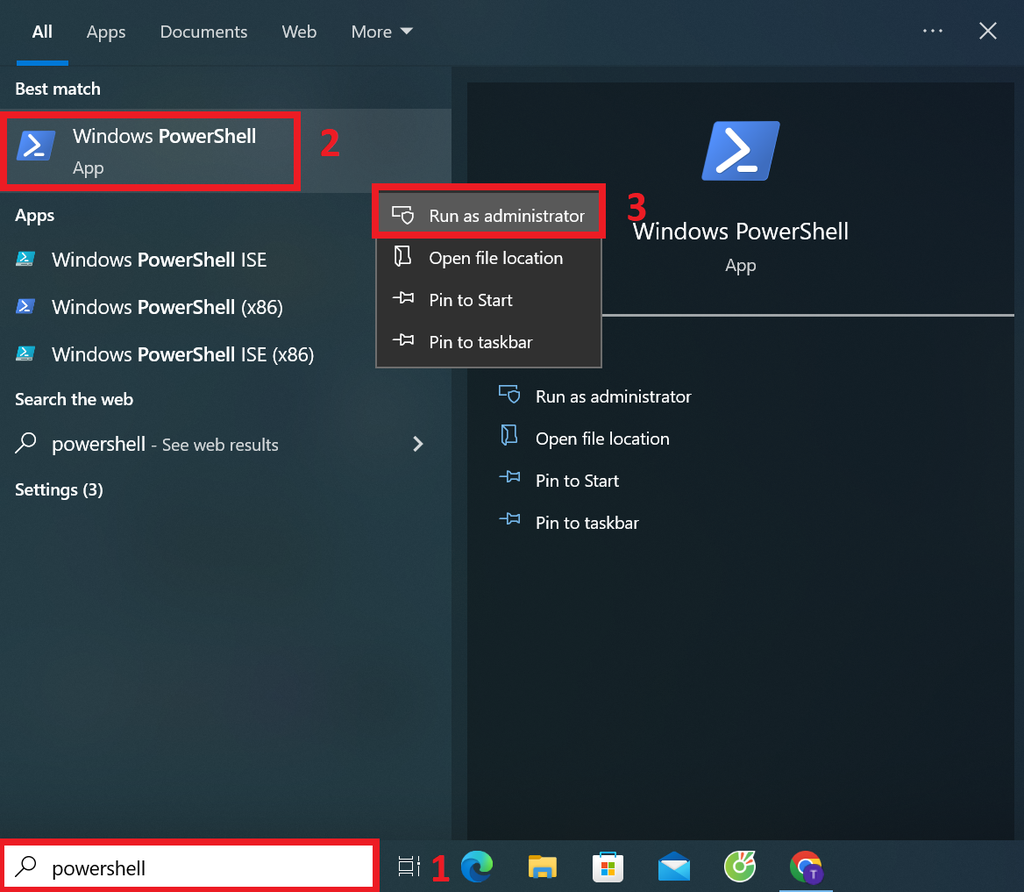Select Pin to taskbar in the context menu
The image size is (1024, 892).
click(488, 342)
